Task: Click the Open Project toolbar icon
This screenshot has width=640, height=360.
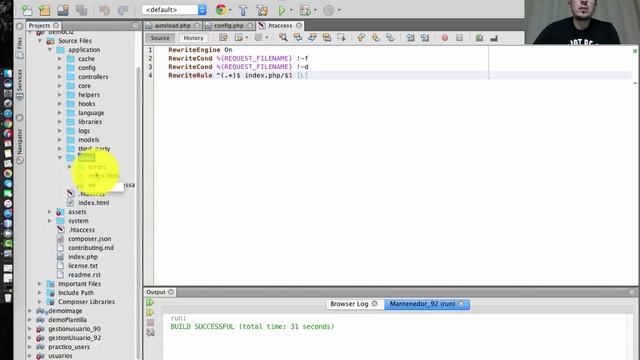Action: tap(63, 10)
